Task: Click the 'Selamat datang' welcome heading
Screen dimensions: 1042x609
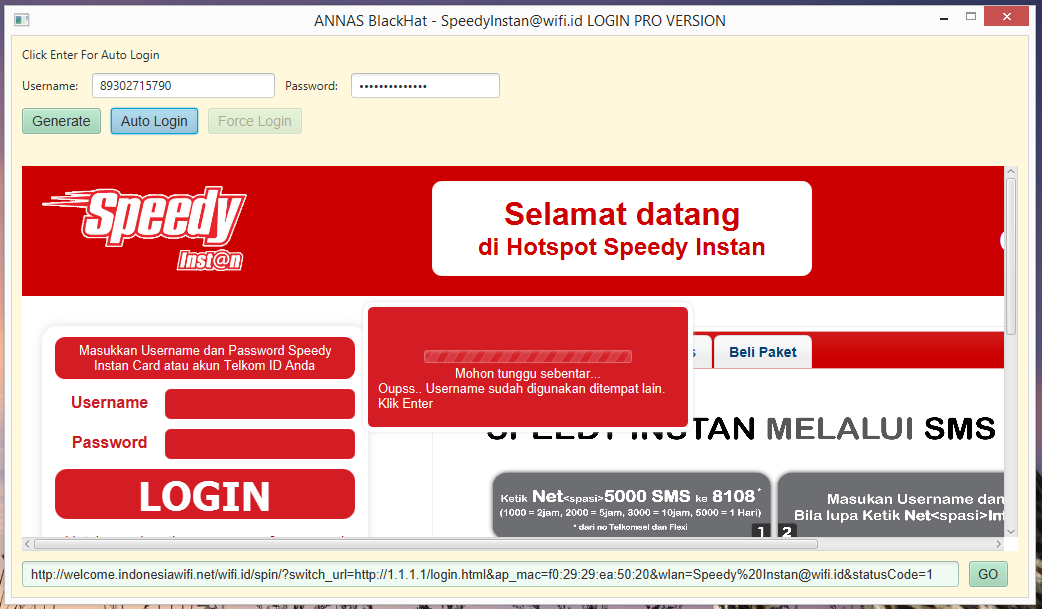Action: [621, 214]
